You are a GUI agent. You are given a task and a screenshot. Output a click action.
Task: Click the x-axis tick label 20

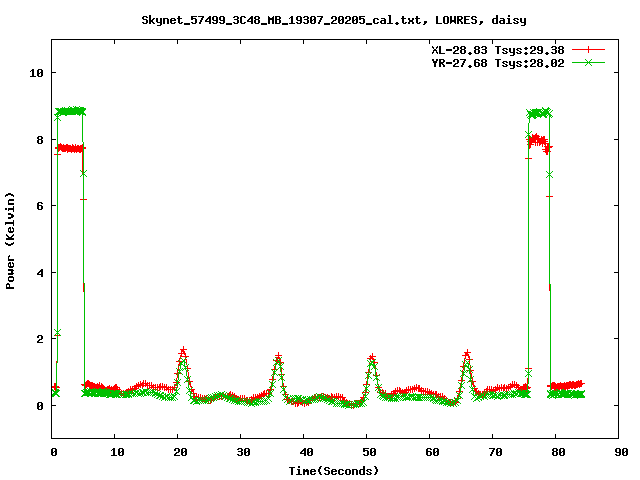(x=178, y=452)
